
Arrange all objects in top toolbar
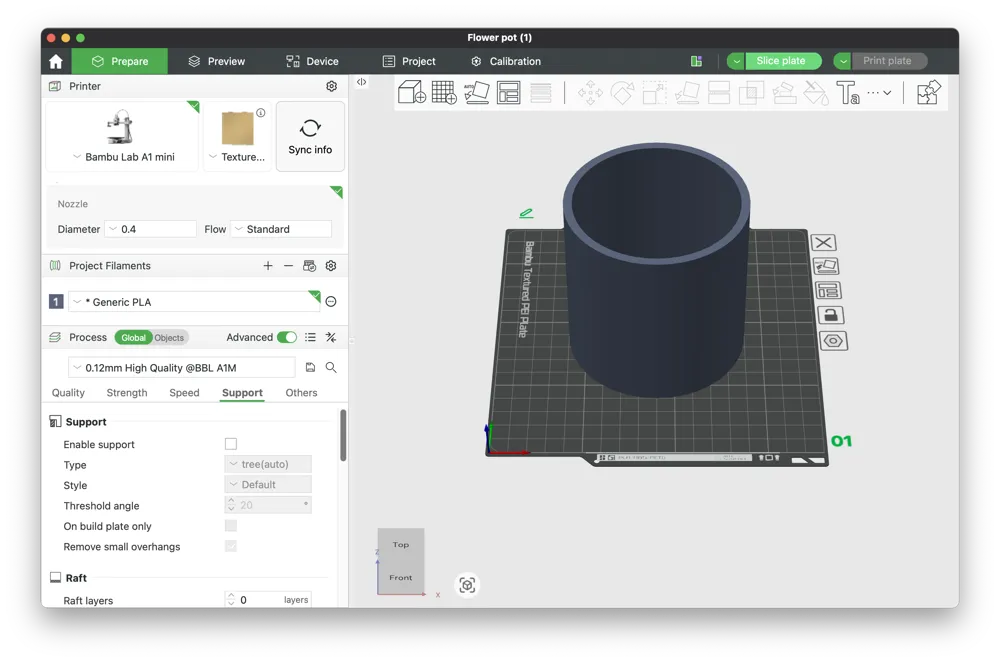click(x=508, y=92)
